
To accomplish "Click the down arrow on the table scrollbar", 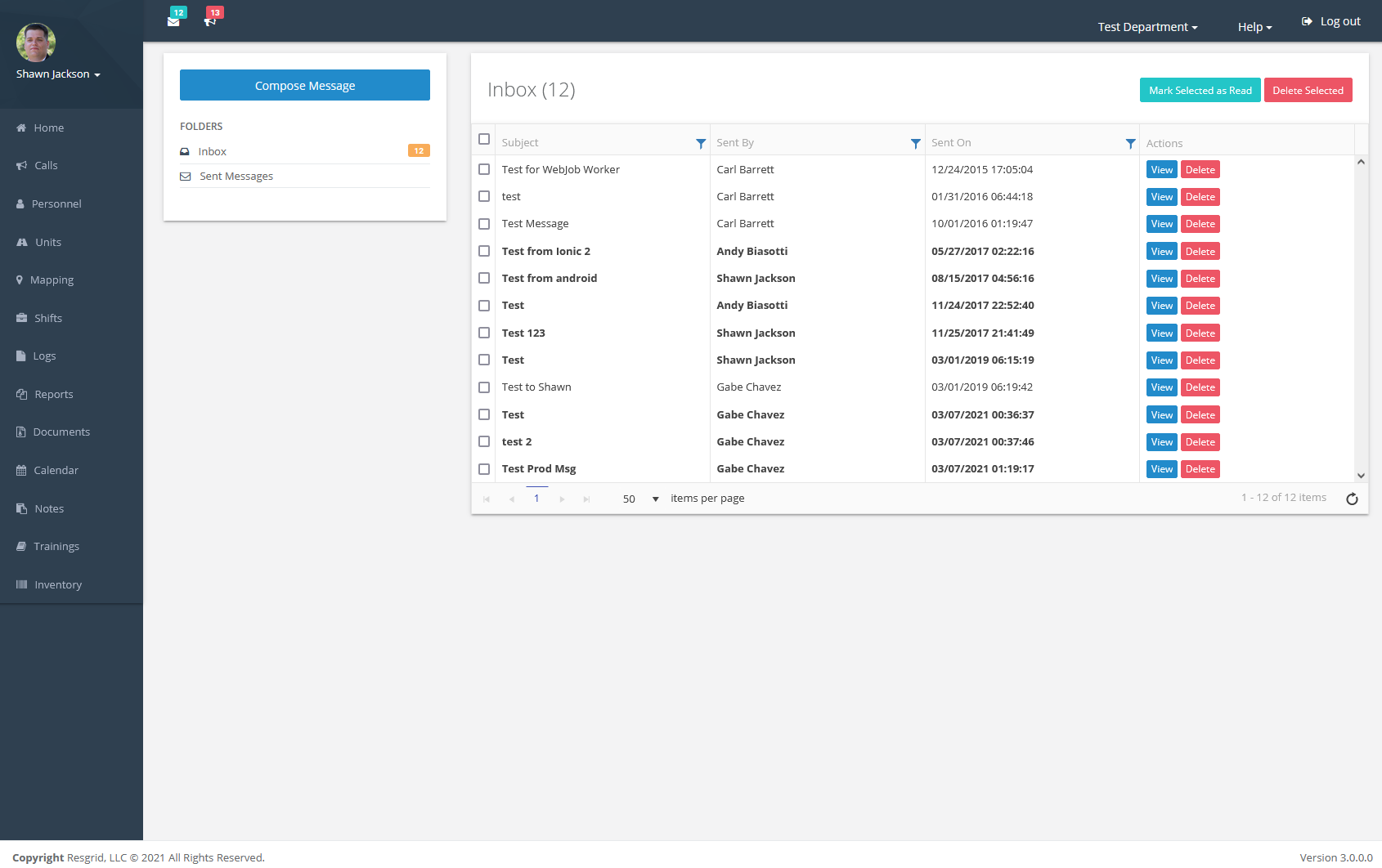I will coord(1361,475).
